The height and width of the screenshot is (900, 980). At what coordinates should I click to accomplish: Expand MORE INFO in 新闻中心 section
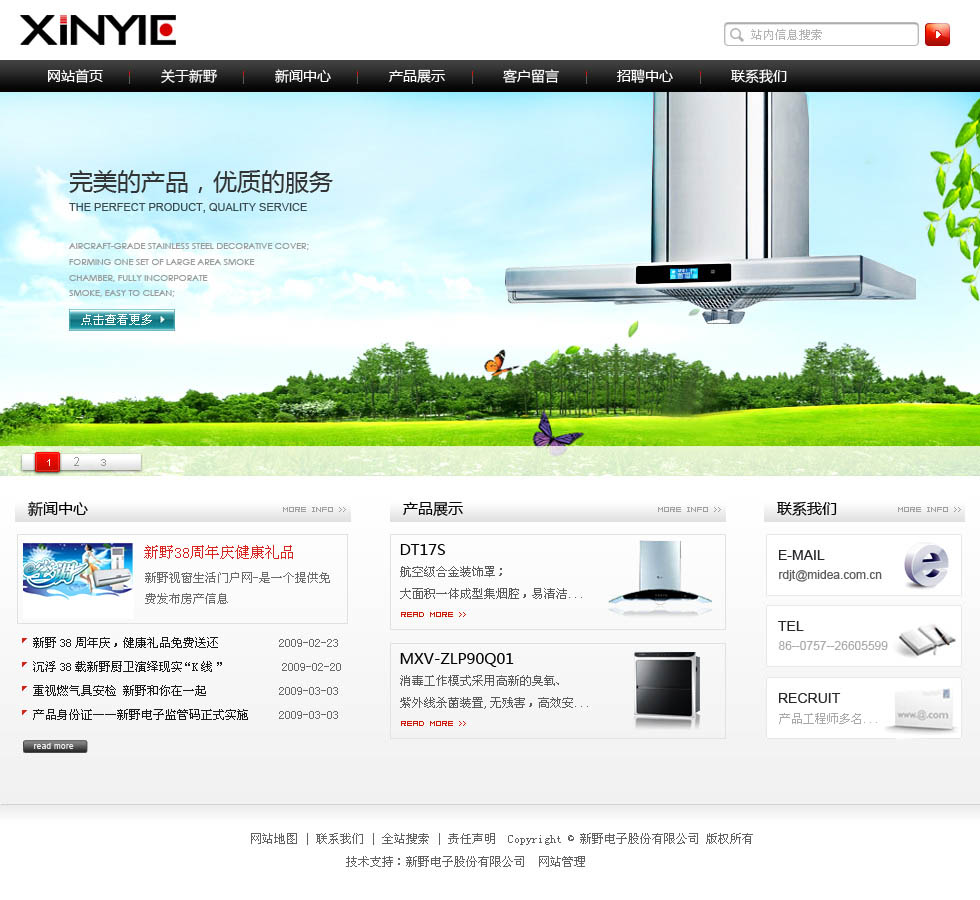(314, 510)
